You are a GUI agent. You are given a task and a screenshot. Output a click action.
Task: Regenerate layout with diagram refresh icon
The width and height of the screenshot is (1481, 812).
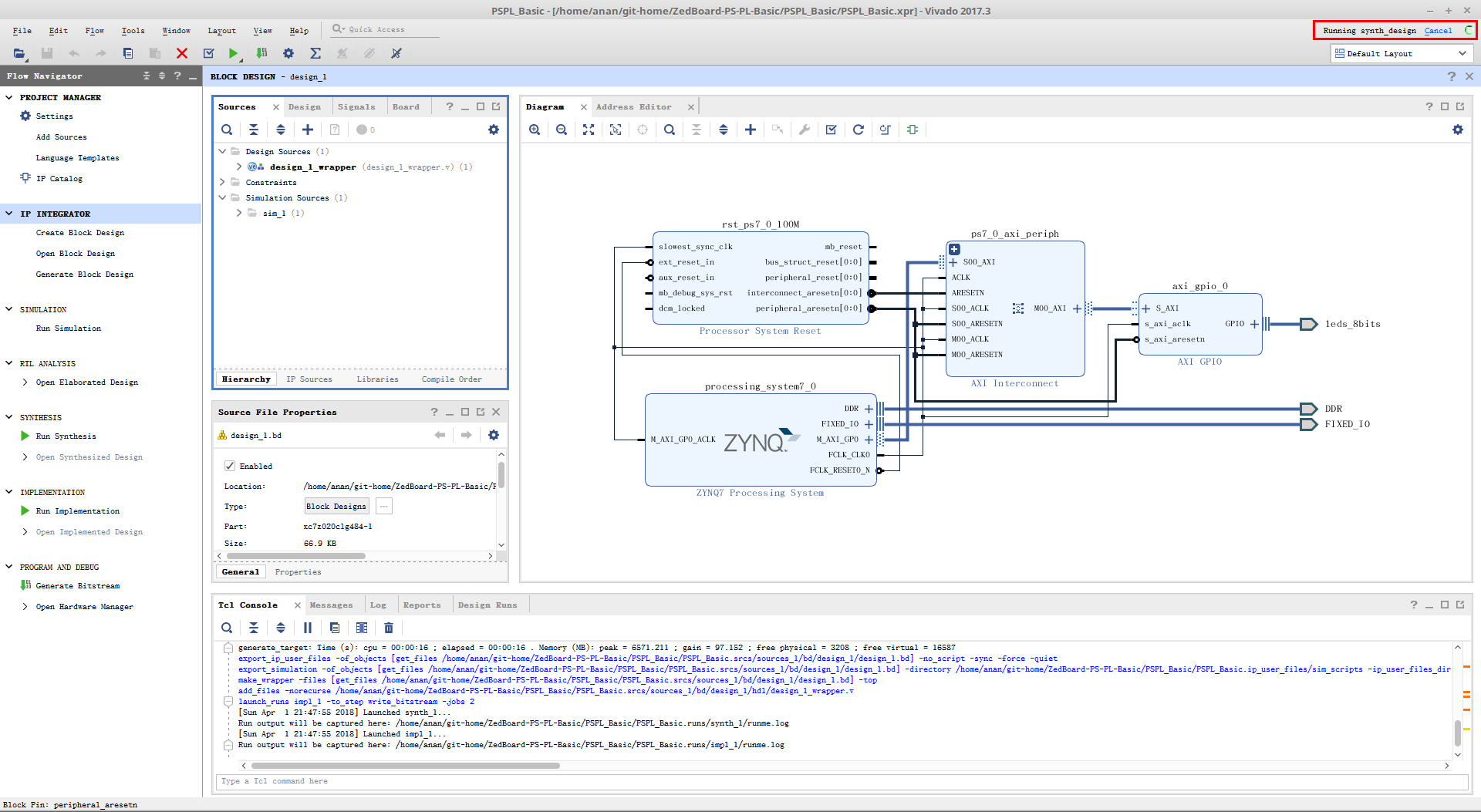point(859,130)
